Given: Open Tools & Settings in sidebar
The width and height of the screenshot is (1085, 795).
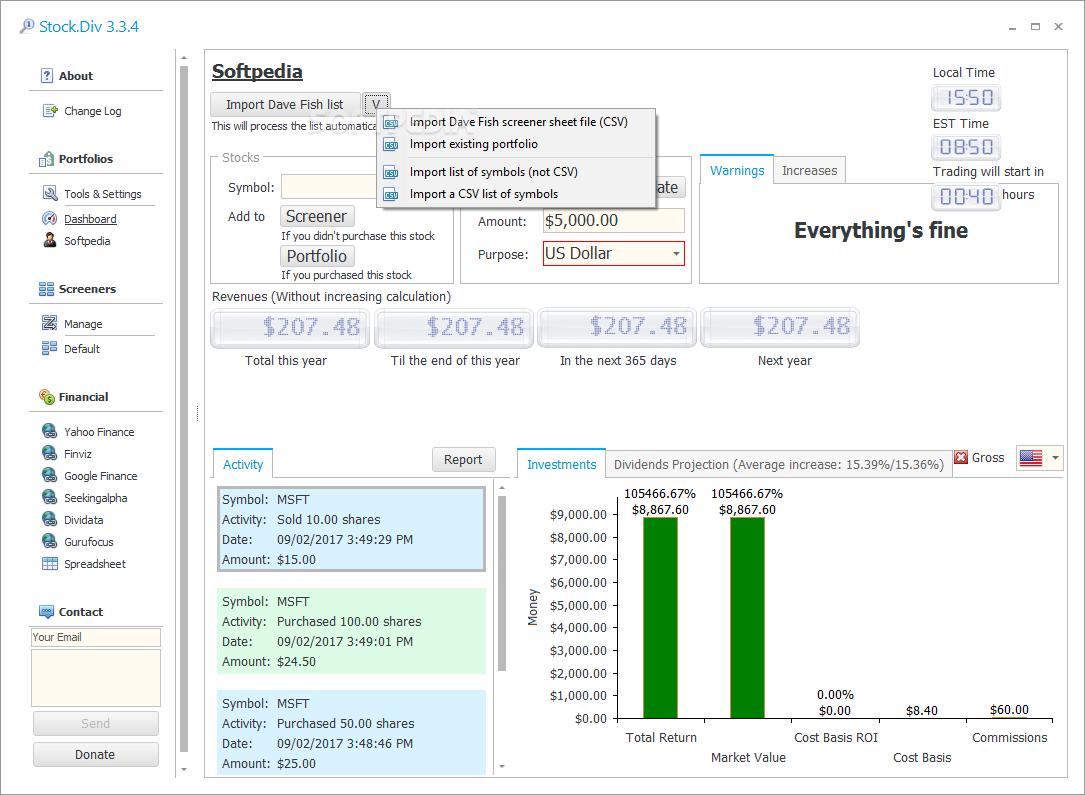Looking at the screenshot, I should pos(102,194).
